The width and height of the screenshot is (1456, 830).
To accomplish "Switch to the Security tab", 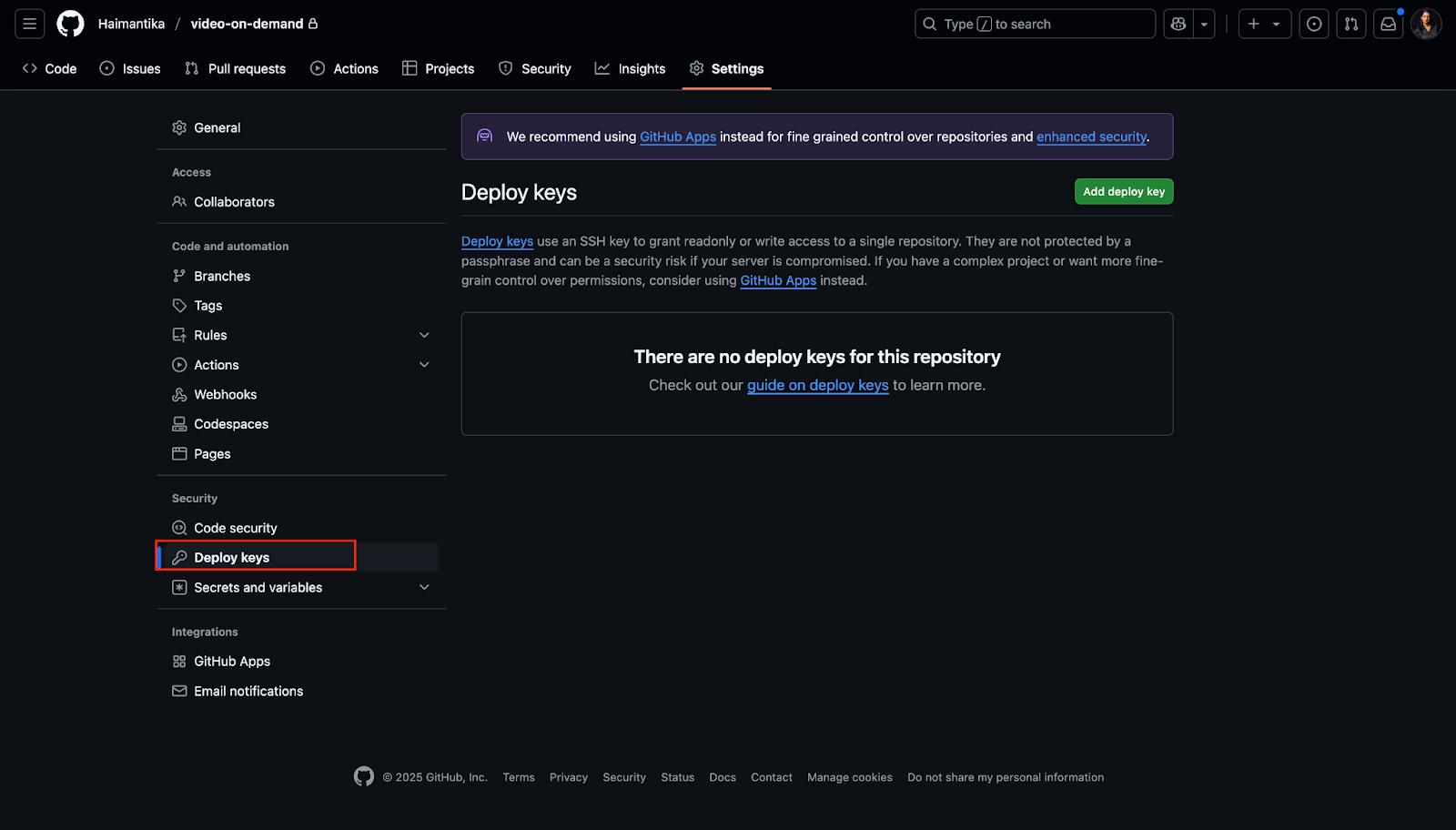I will click(x=535, y=68).
